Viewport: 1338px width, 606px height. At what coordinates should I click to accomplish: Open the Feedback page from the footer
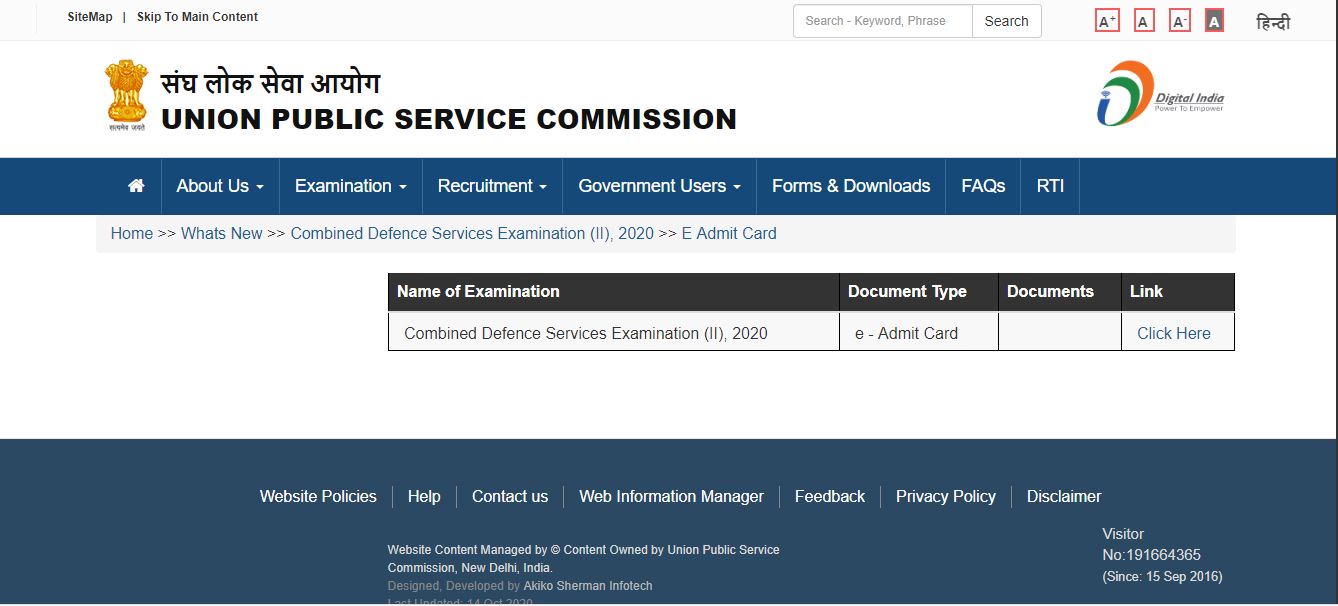(830, 496)
